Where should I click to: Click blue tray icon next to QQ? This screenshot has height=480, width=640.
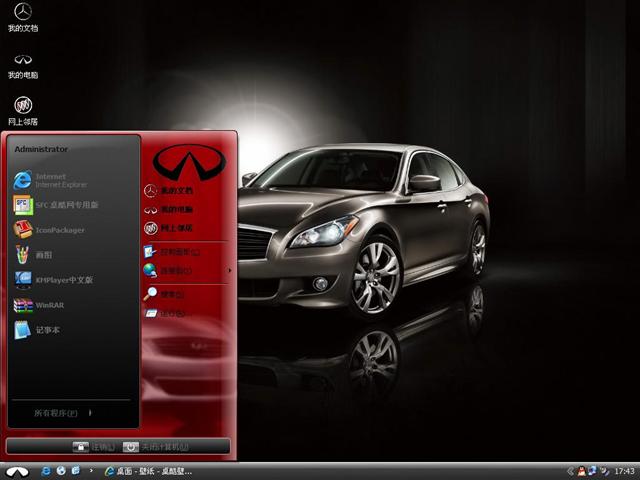point(592,471)
